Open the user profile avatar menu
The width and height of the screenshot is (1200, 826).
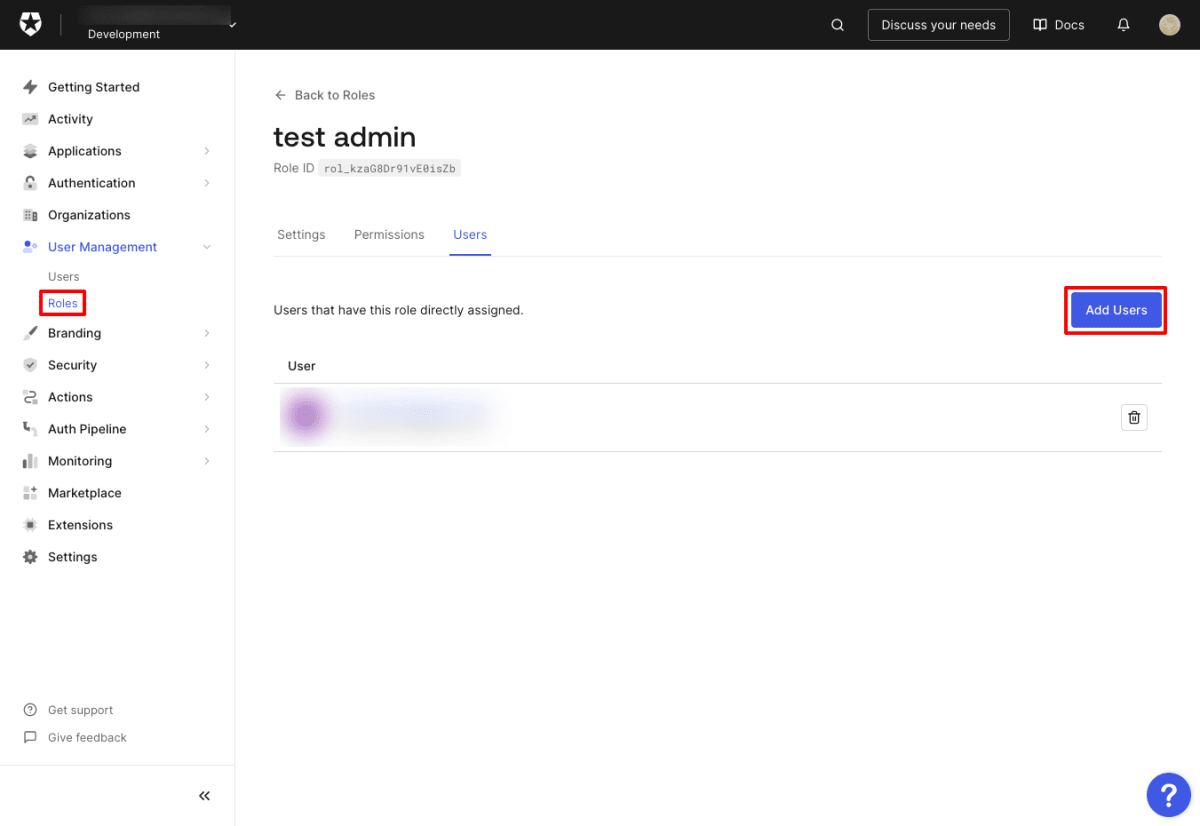(1170, 25)
